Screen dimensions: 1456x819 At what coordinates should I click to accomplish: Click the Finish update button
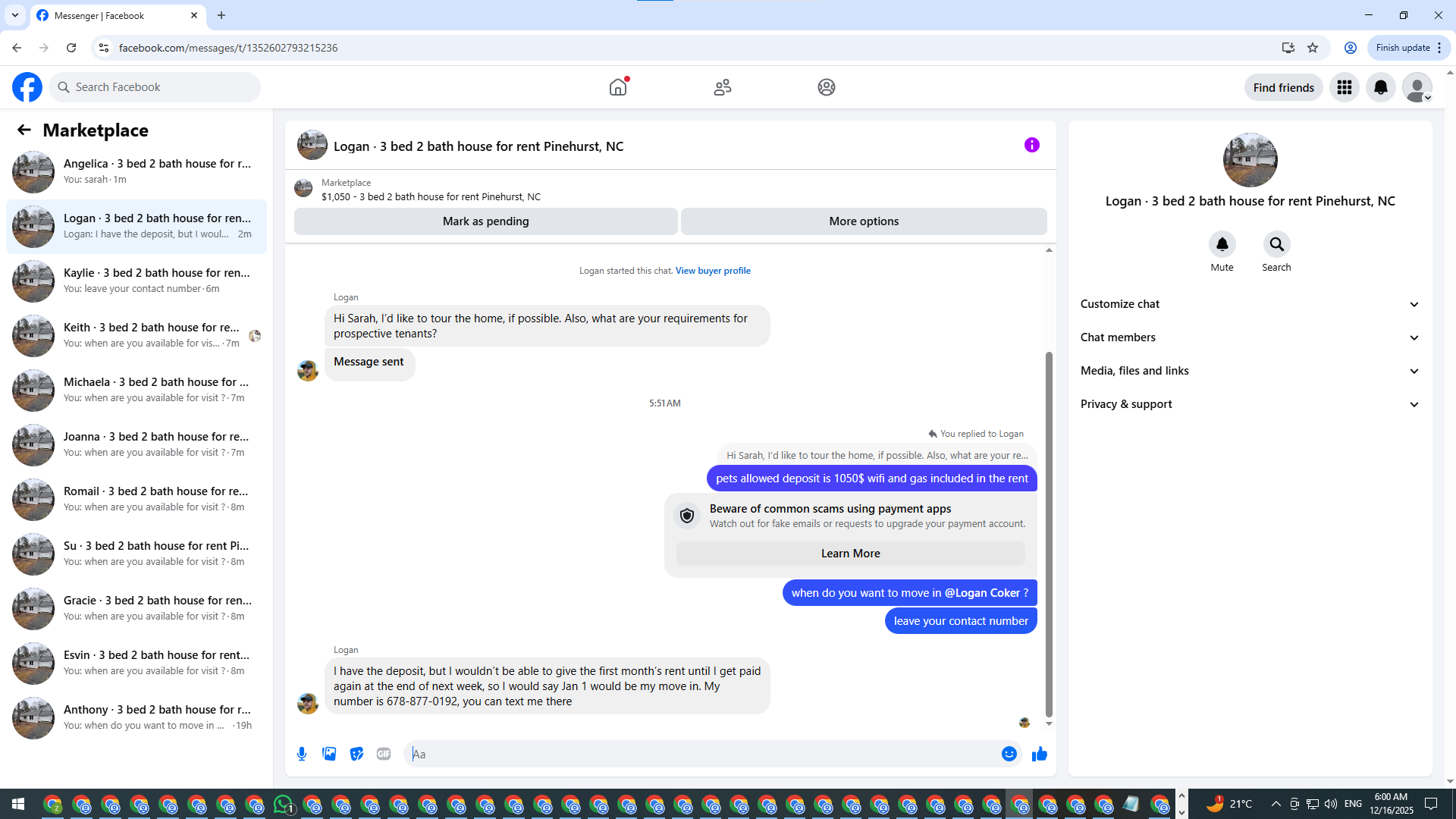(1409, 48)
